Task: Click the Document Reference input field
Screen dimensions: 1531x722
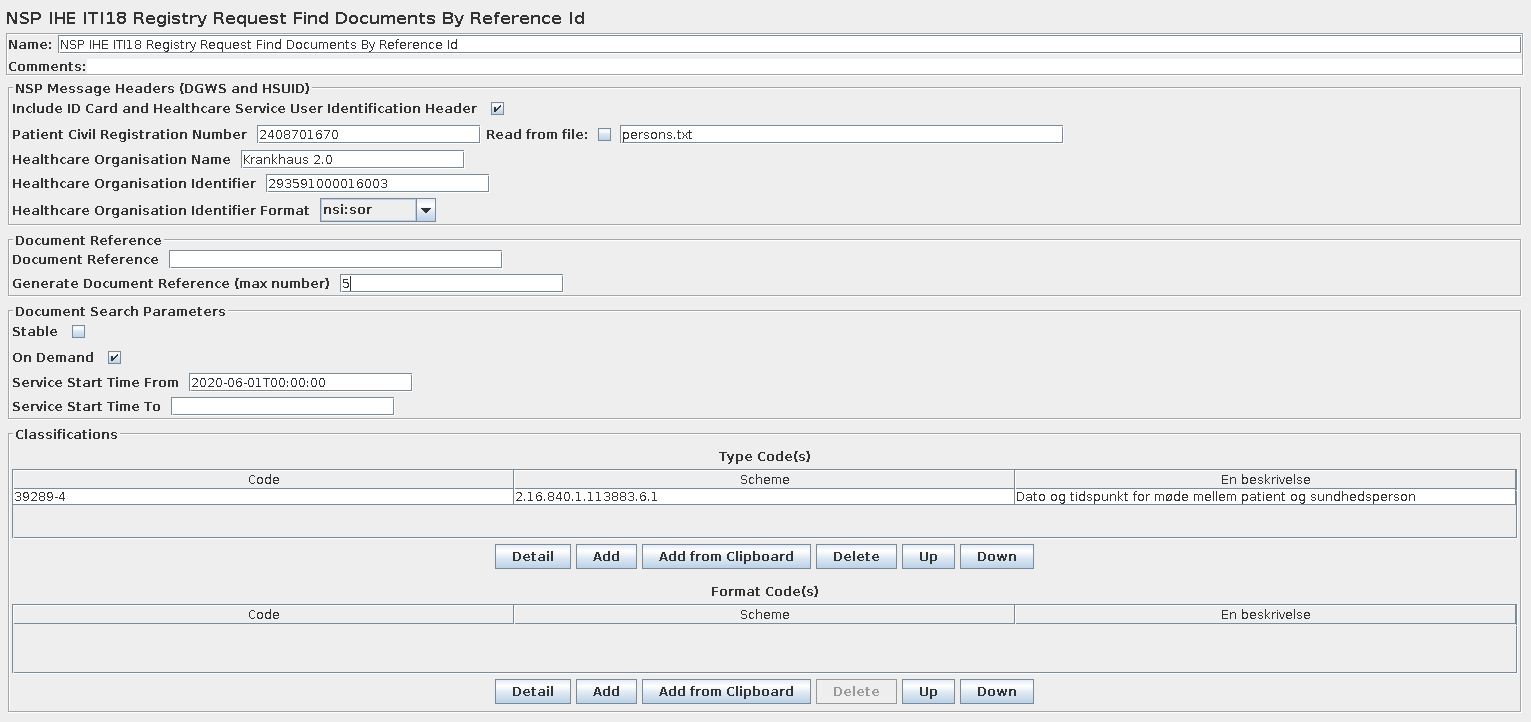Action: [x=335, y=260]
